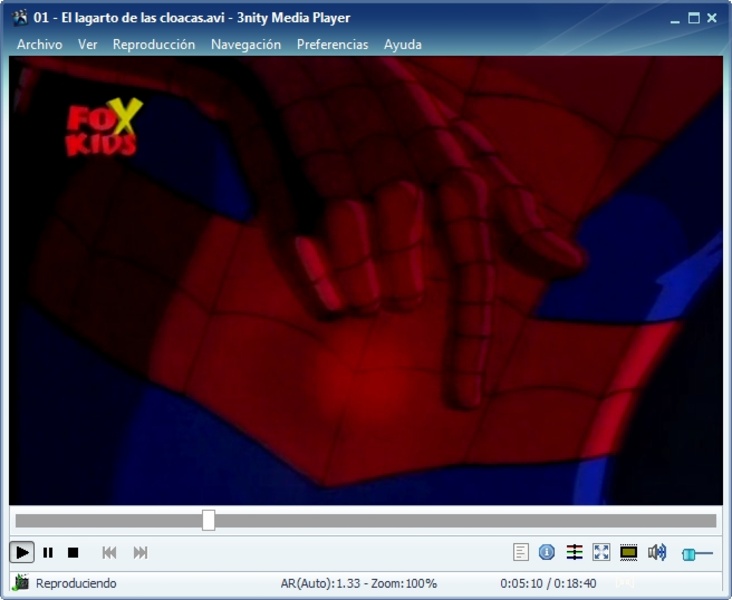Open the Reproducción menu
The height and width of the screenshot is (600, 732).
coord(154,44)
